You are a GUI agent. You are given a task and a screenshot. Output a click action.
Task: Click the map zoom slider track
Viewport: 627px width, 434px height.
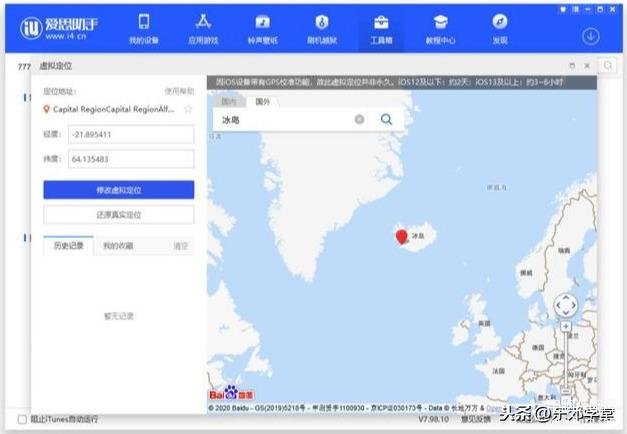[566, 355]
